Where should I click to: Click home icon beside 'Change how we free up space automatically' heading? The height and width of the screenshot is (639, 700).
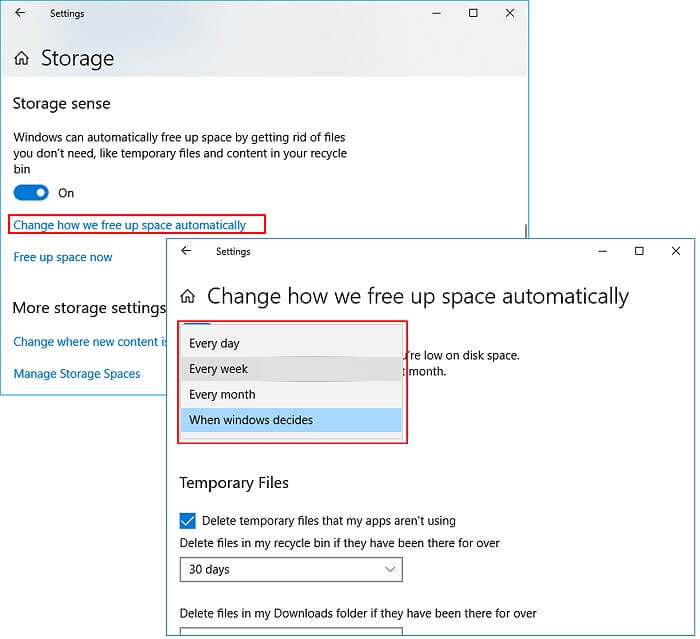[187, 297]
